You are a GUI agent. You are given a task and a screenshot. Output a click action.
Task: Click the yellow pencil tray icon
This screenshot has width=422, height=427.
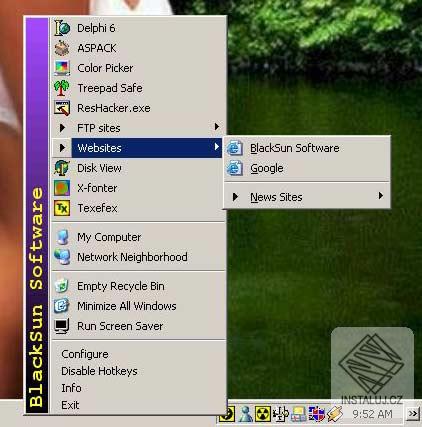[x=334, y=414]
